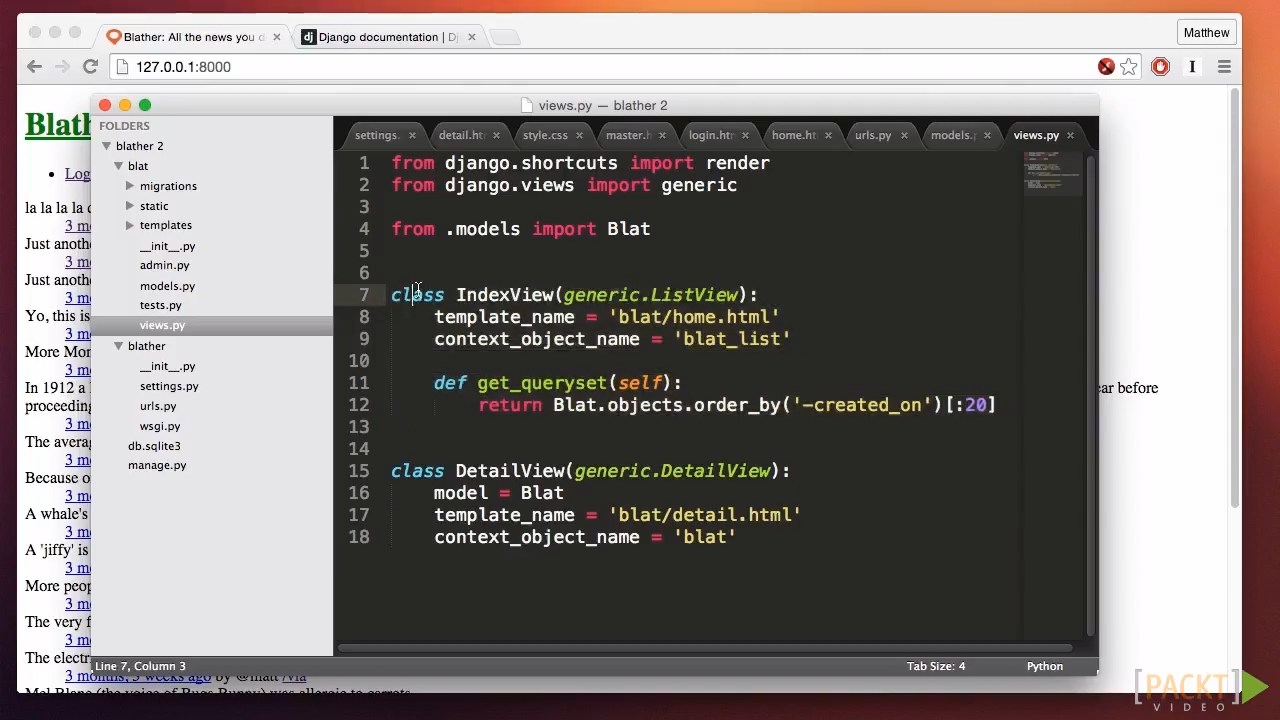The height and width of the screenshot is (720, 1280).
Task: Close the views.py editor tab
Action: 1070,135
